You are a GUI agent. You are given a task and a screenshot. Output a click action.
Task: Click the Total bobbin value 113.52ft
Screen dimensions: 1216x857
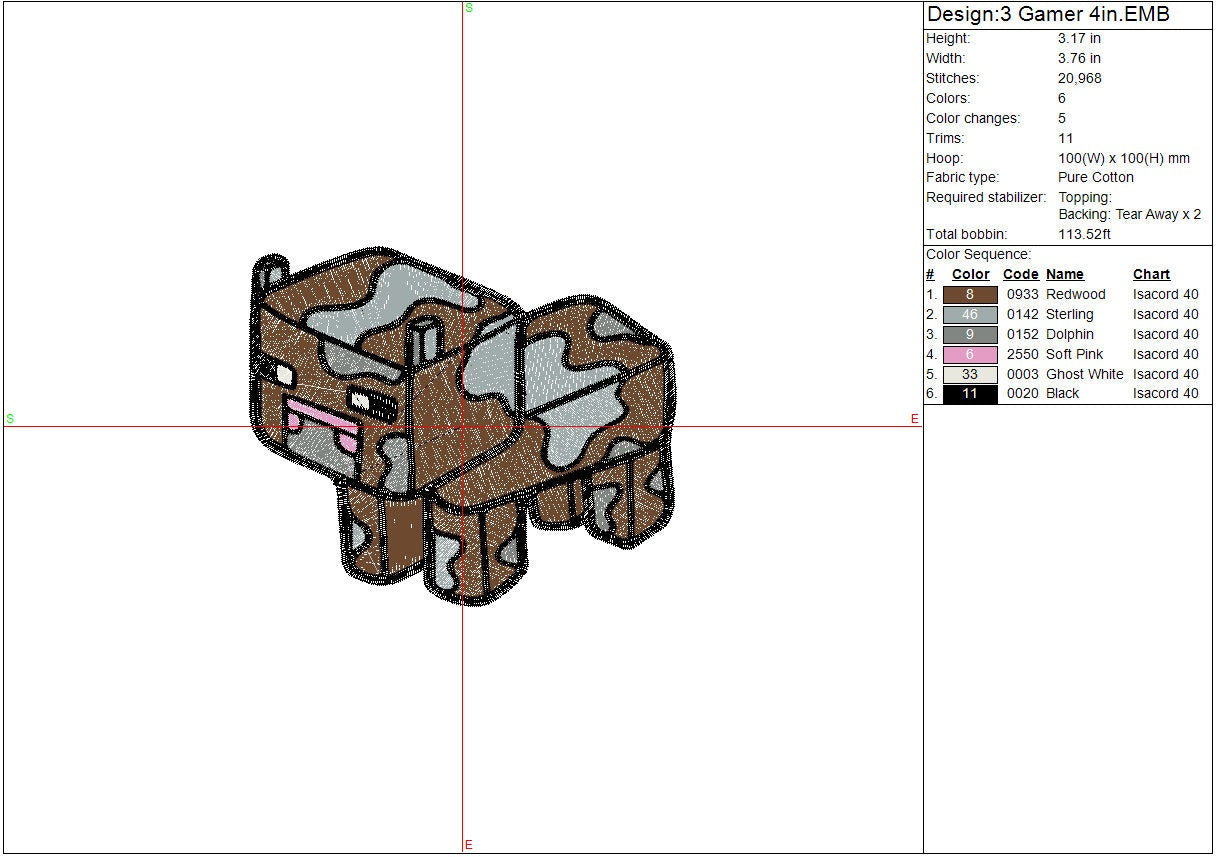click(x=1084, y=234)
